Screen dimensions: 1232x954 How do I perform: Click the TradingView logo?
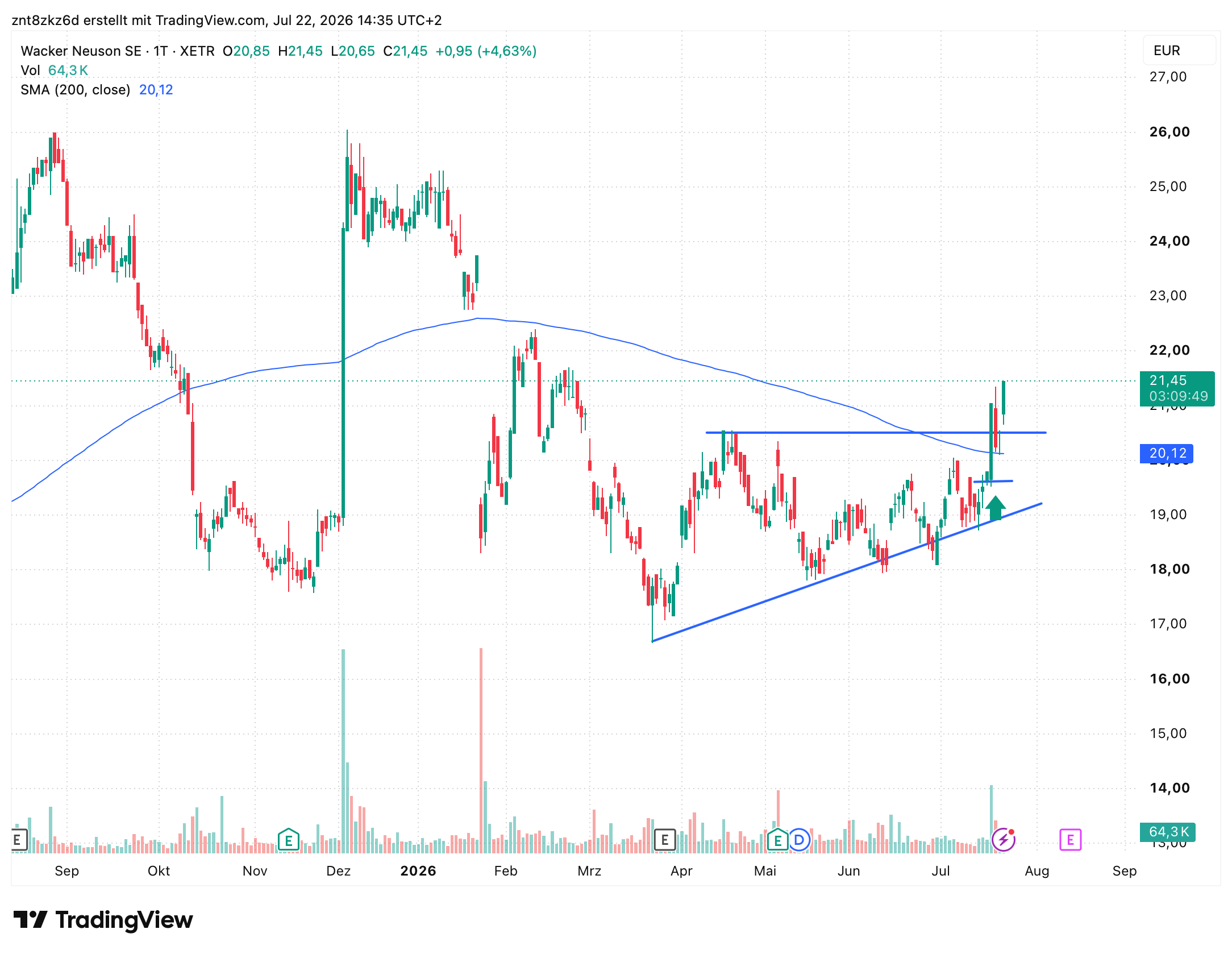103,920
